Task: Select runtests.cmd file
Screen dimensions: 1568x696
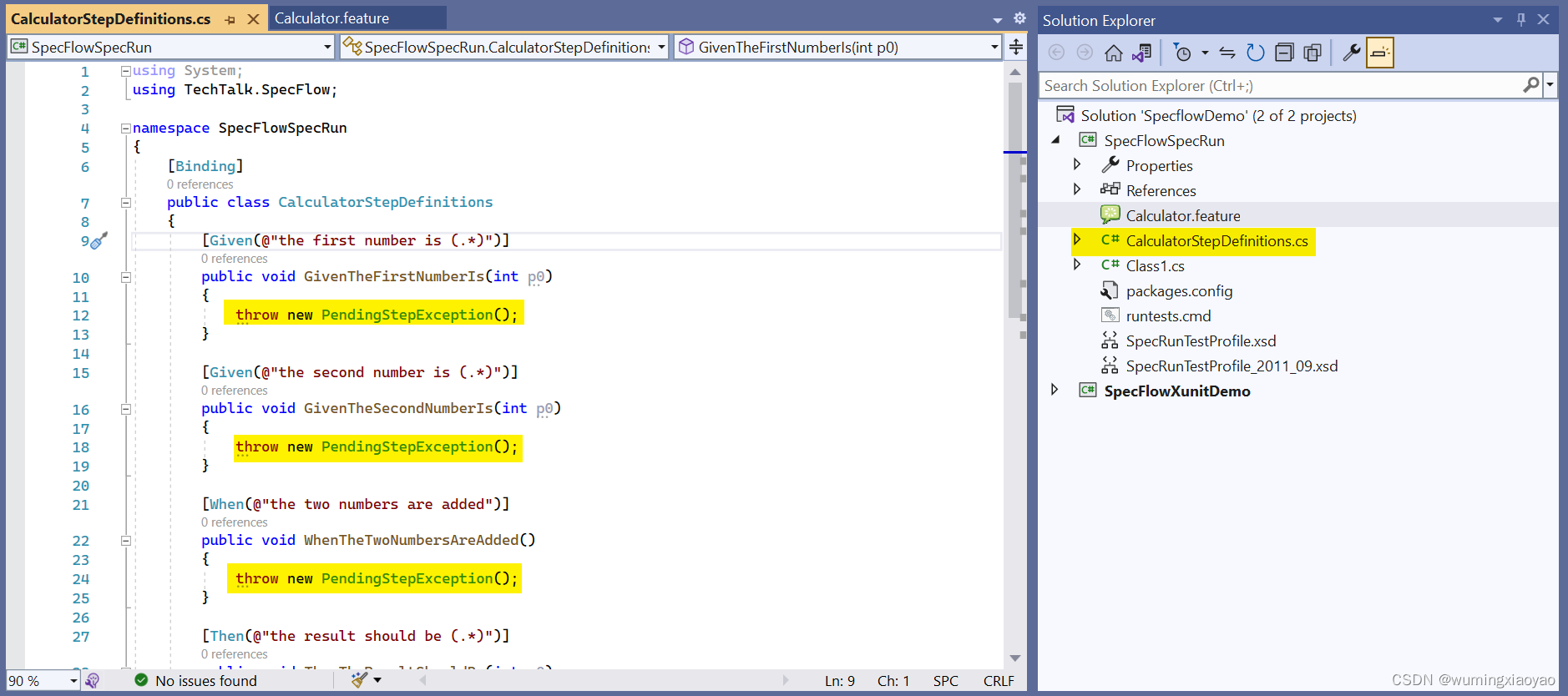Action: click(1168, 316)
